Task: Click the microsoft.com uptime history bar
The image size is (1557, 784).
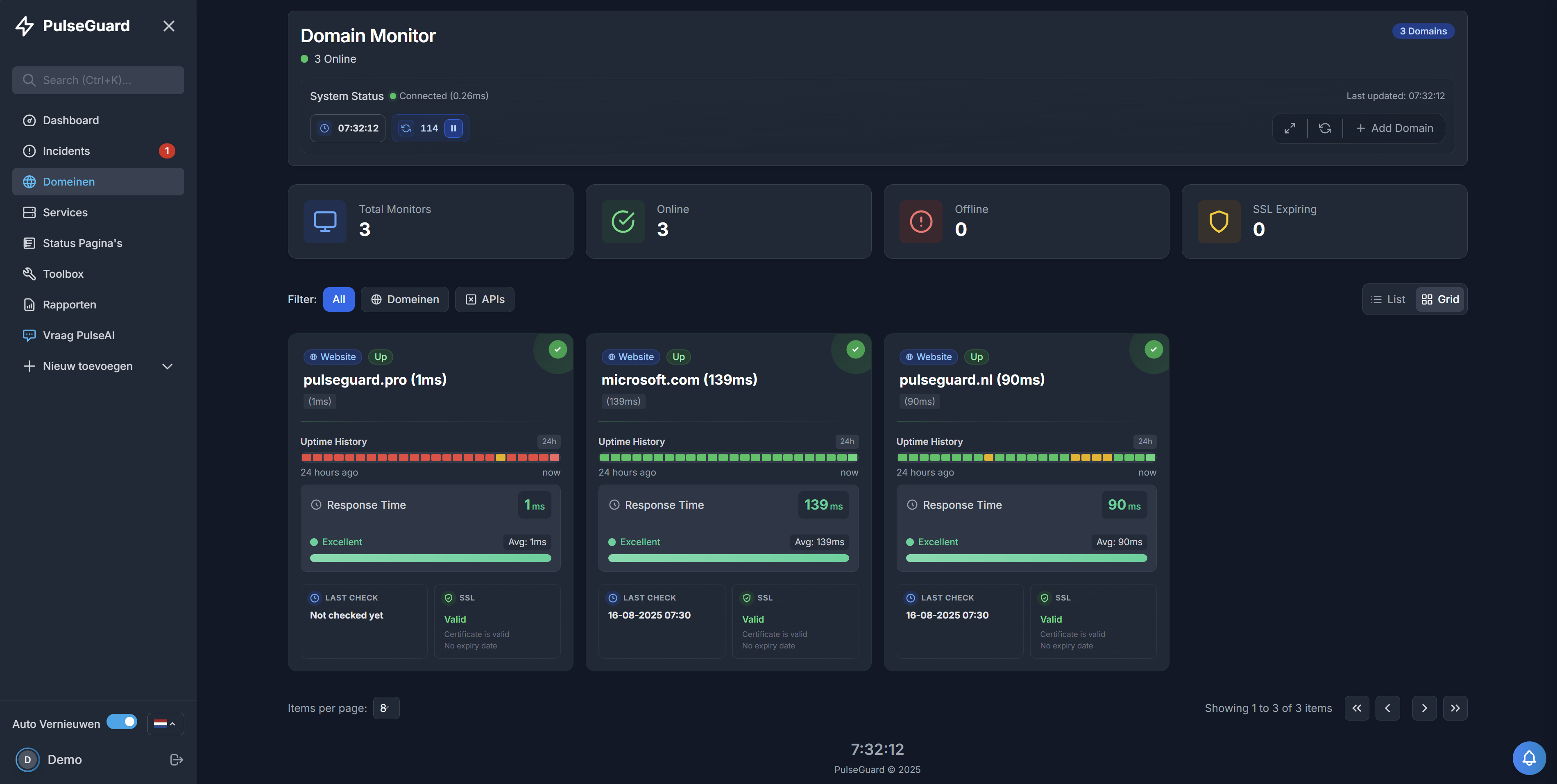Action: (728, 458)
